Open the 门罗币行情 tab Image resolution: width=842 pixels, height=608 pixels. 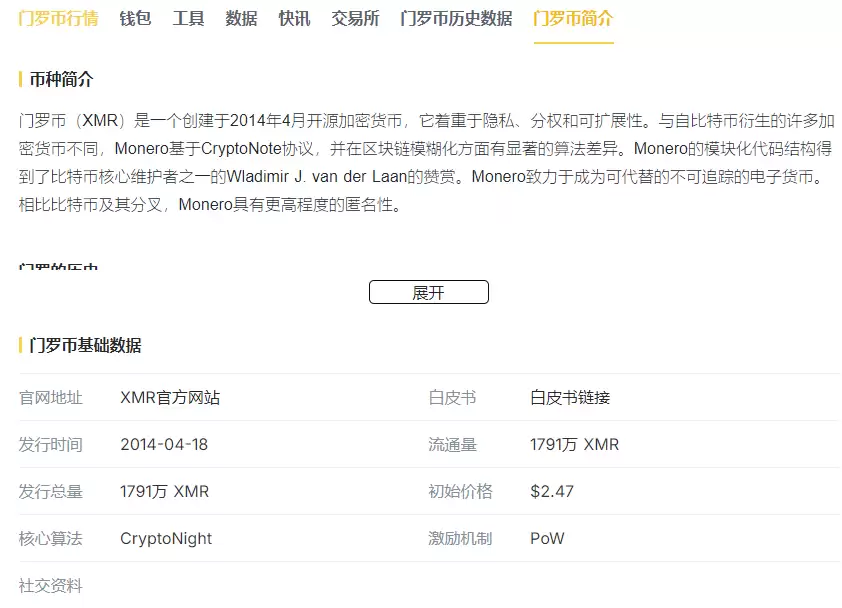[x=58, y=19]
